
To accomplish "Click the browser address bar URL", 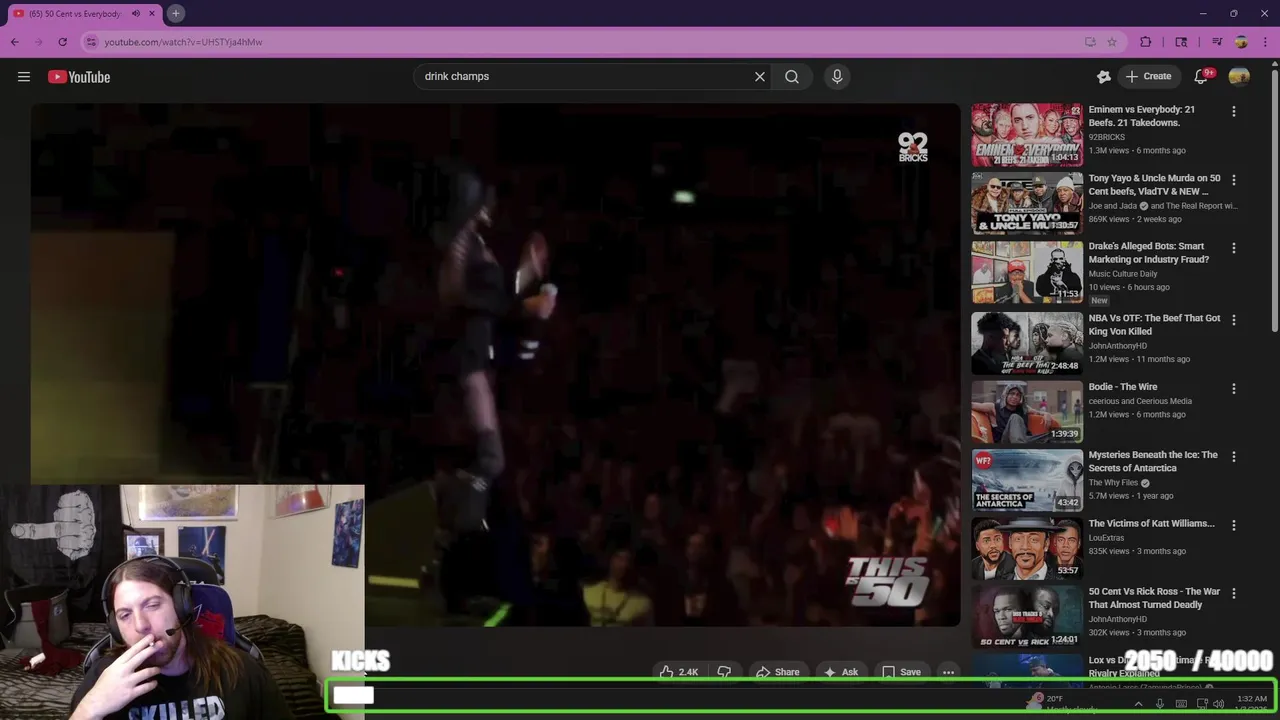I will (183, 42).
